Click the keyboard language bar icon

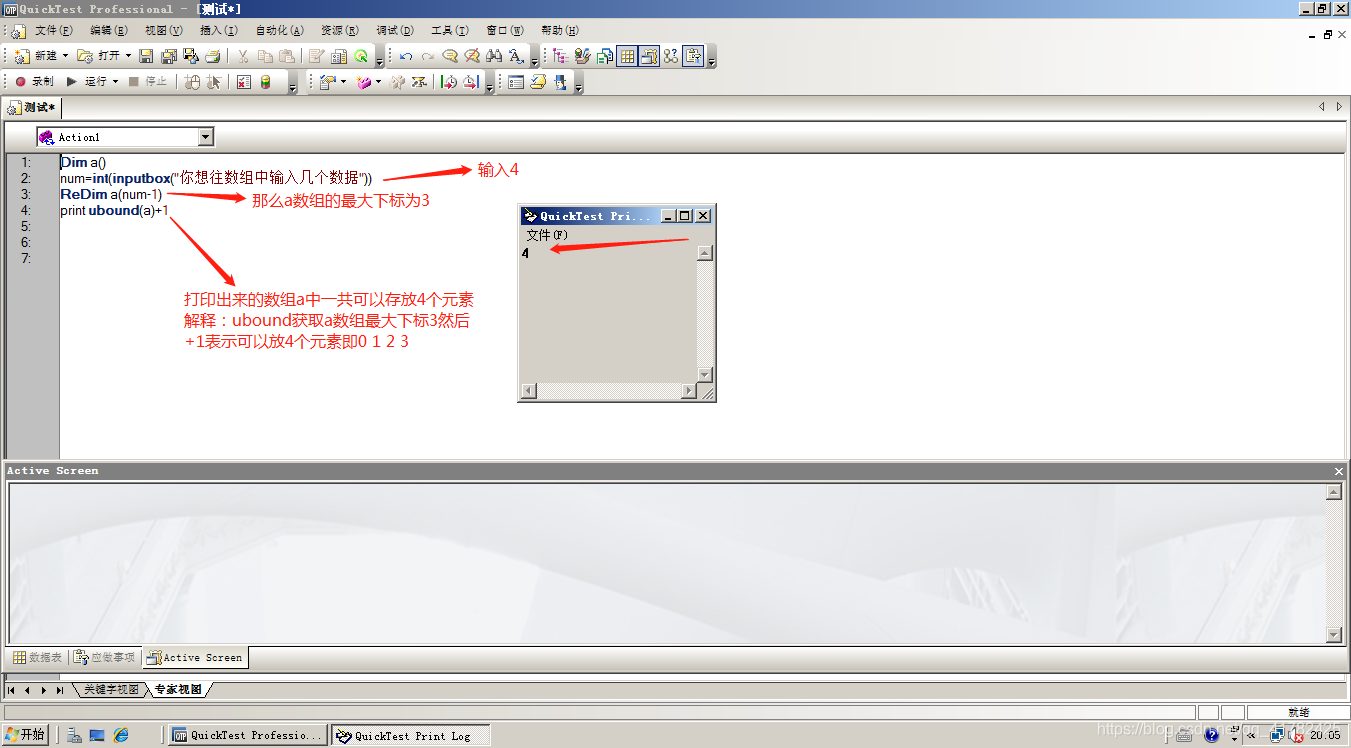click(1184, 735)
